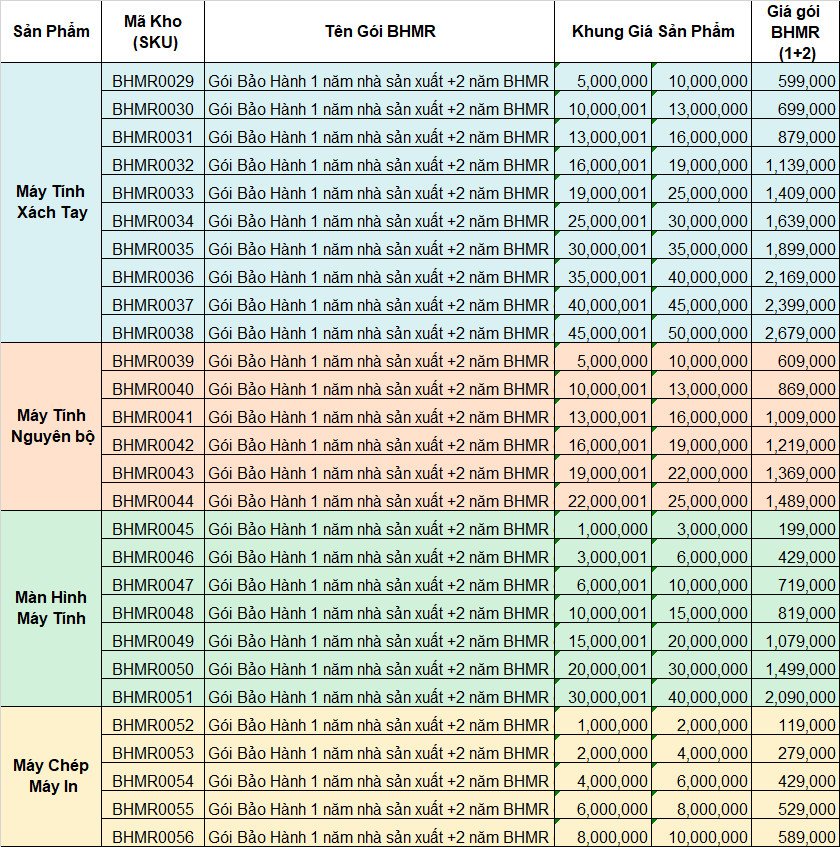The height and width of the screenshot is (847, 840).
Task: Select the 'Tên Gói BHMR' header cell
Action: point(380,31)
